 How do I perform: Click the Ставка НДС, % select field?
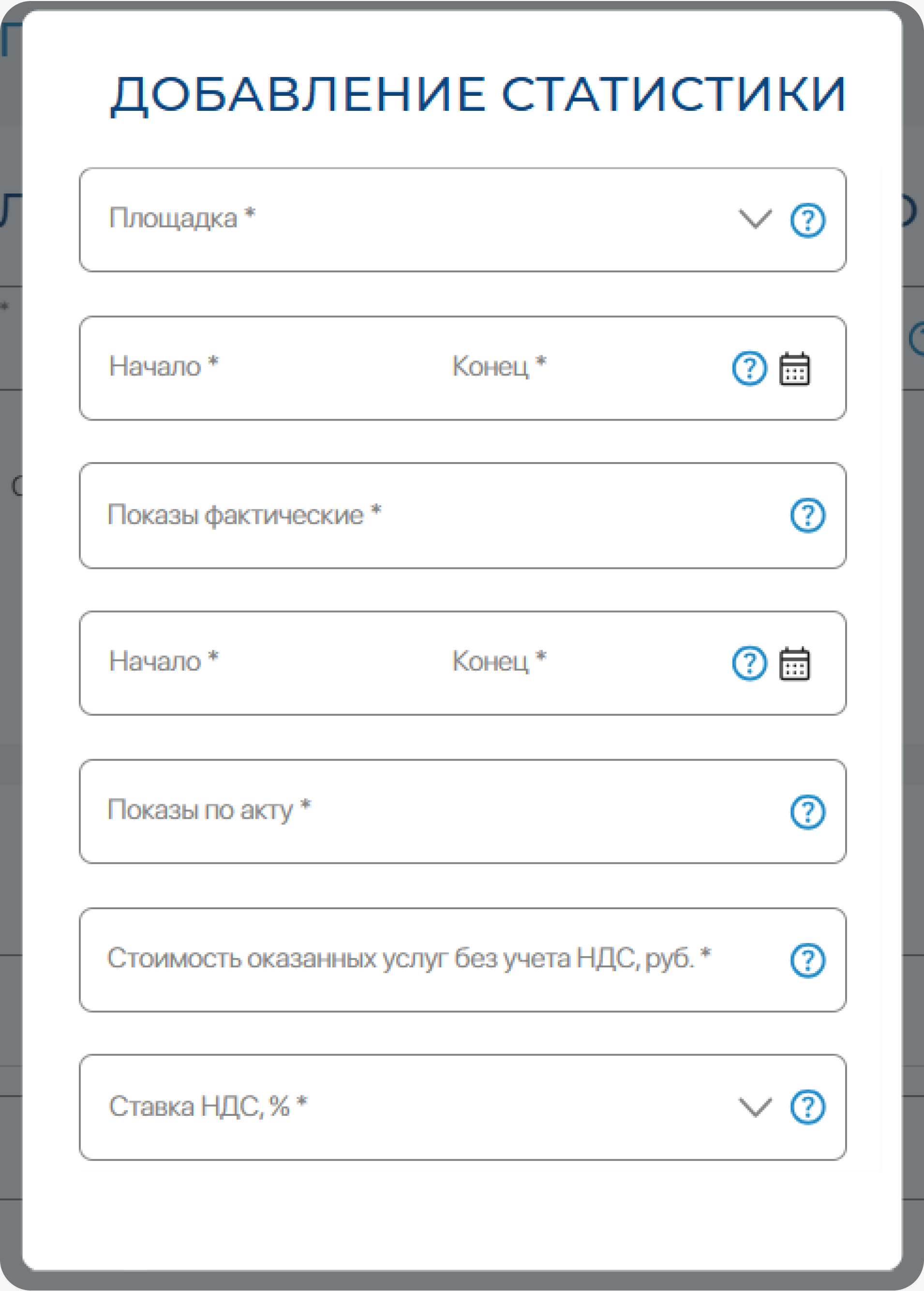pyautogui.click(x=398, y=1107)
